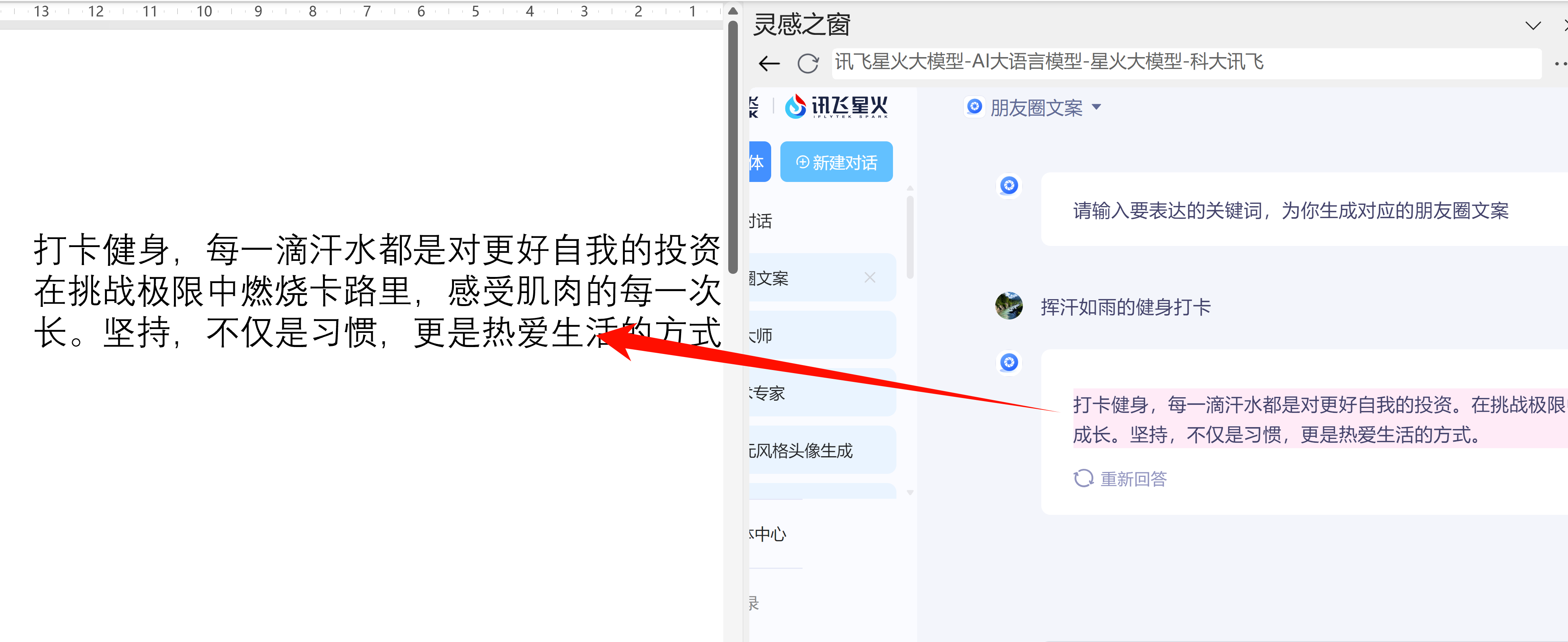Expand the 朋友圈文案 dropdown arrow
The image size is (1568, 642).
[1096, 107]
